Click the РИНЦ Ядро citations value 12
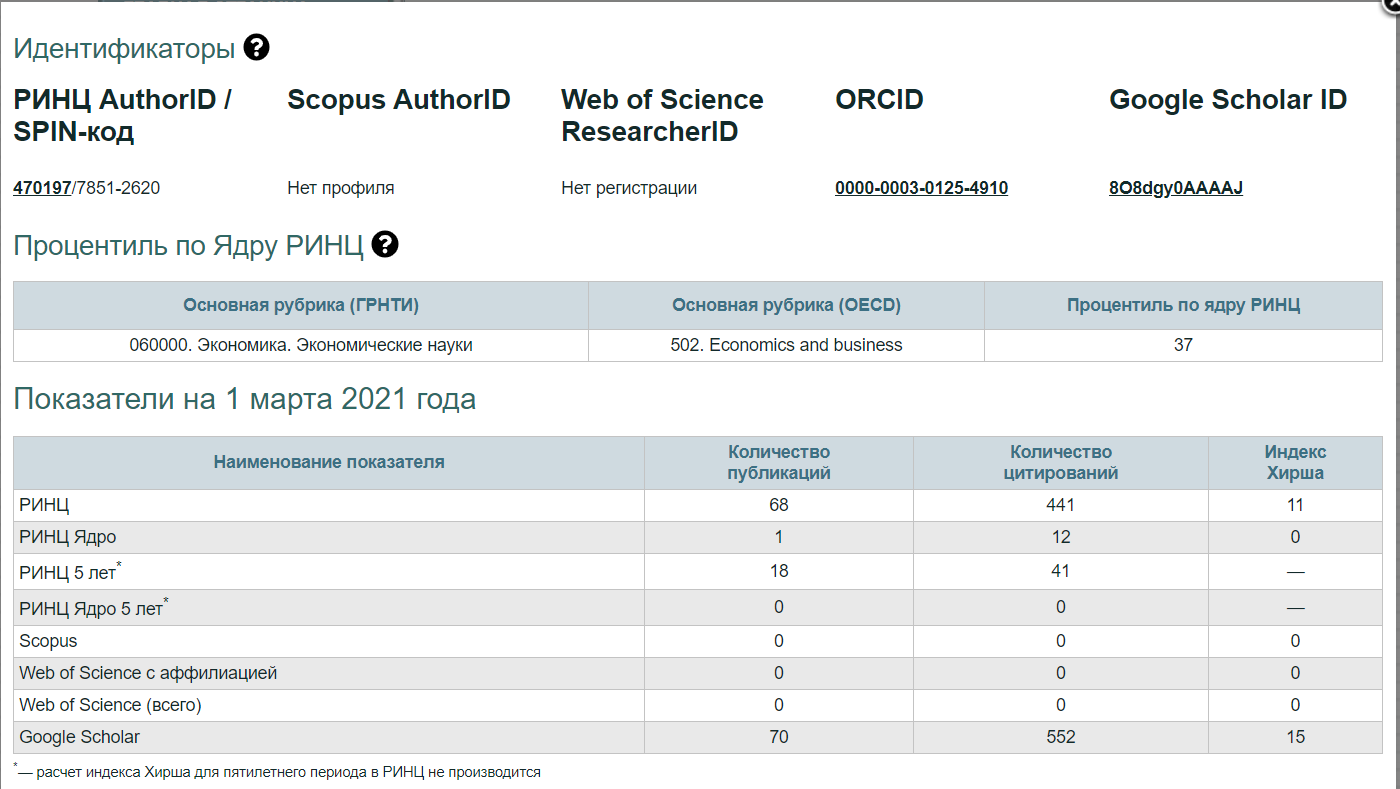Image resolution: width=1400 pixels, height=789 pixels. (x=1061, y=538)
